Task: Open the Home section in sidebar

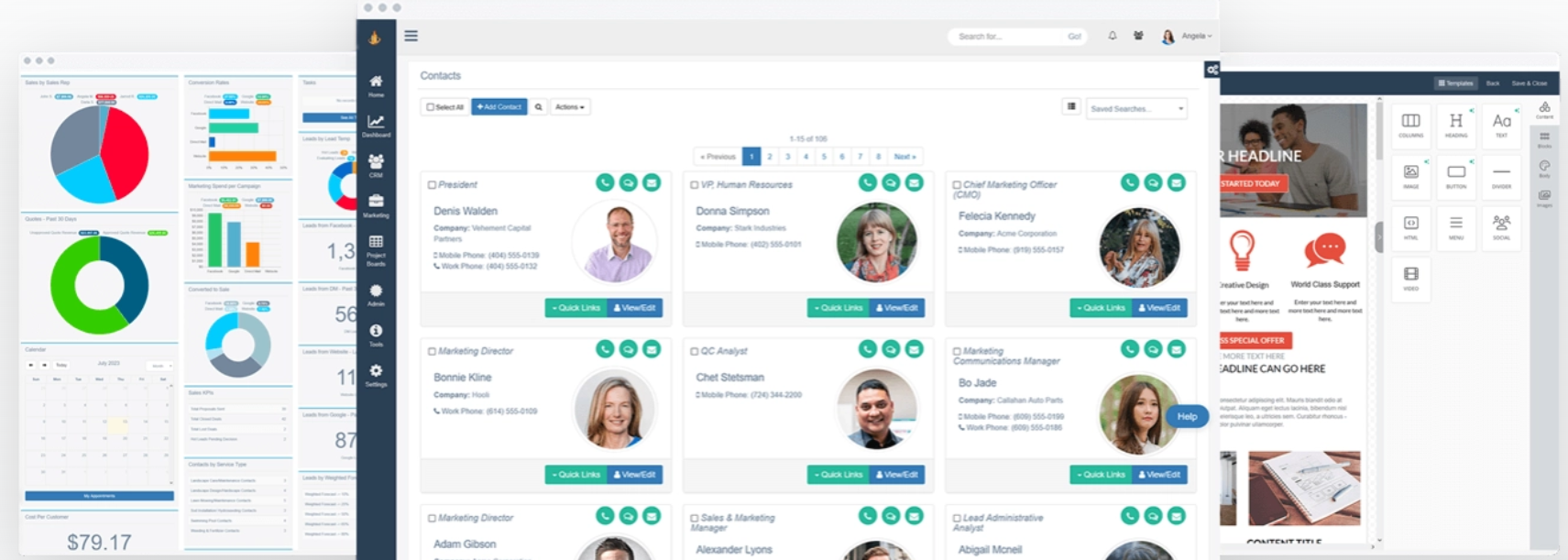Action: tap(376, 85)
